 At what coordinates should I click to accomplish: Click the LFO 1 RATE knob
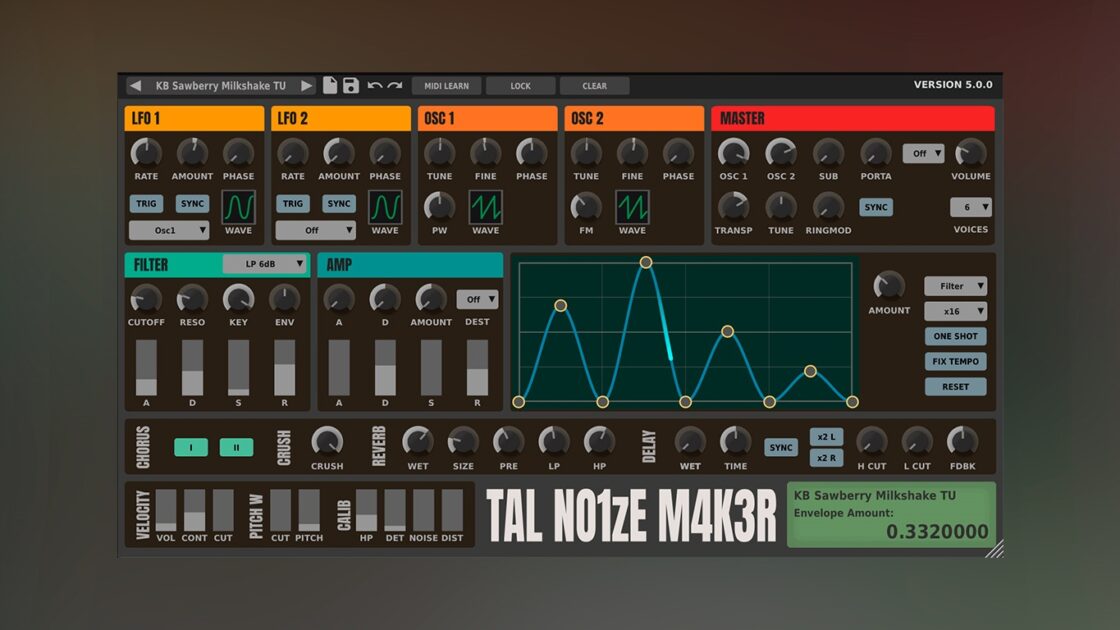(x=146, y=153)
